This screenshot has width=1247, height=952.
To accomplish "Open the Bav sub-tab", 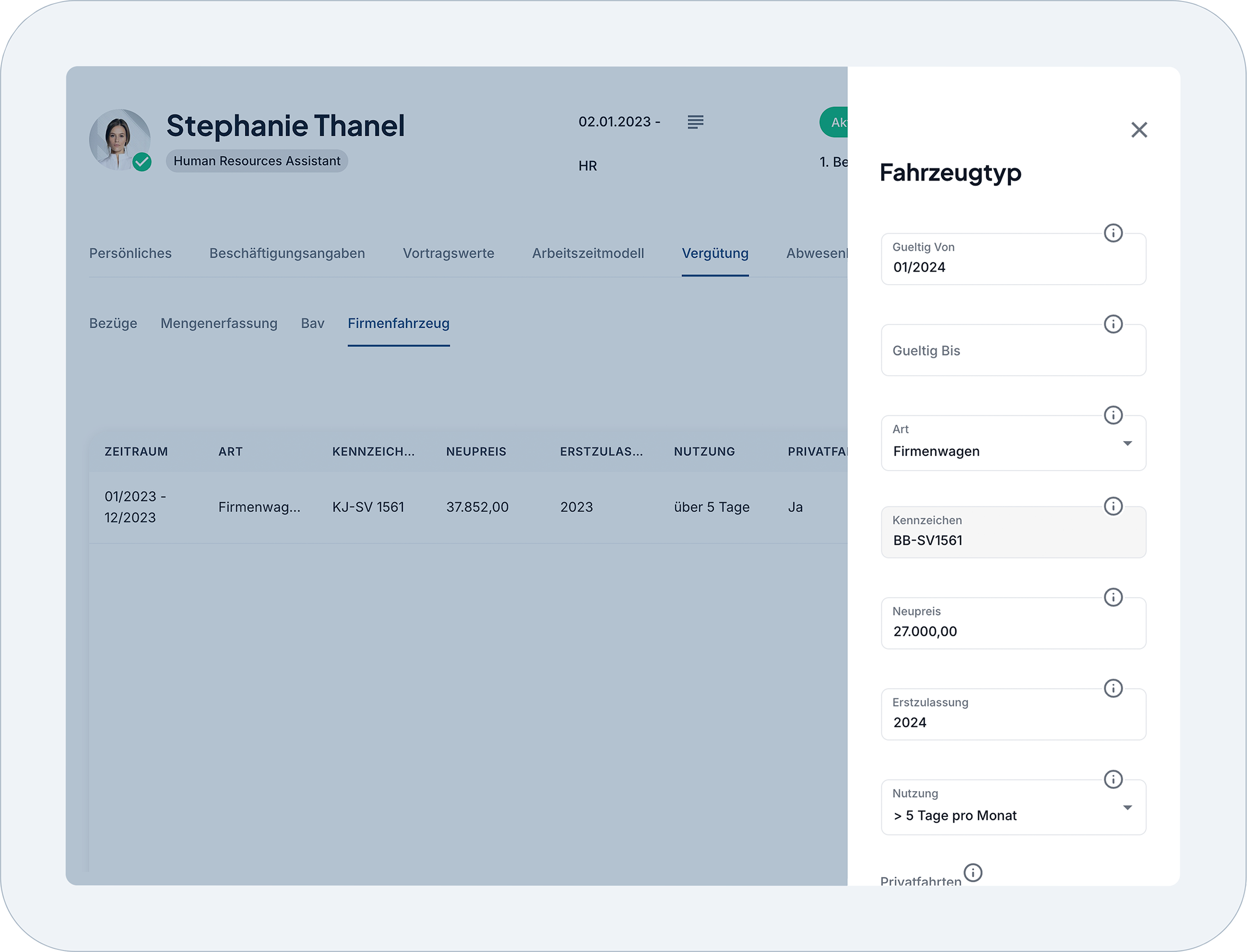I will coord(312,323).
